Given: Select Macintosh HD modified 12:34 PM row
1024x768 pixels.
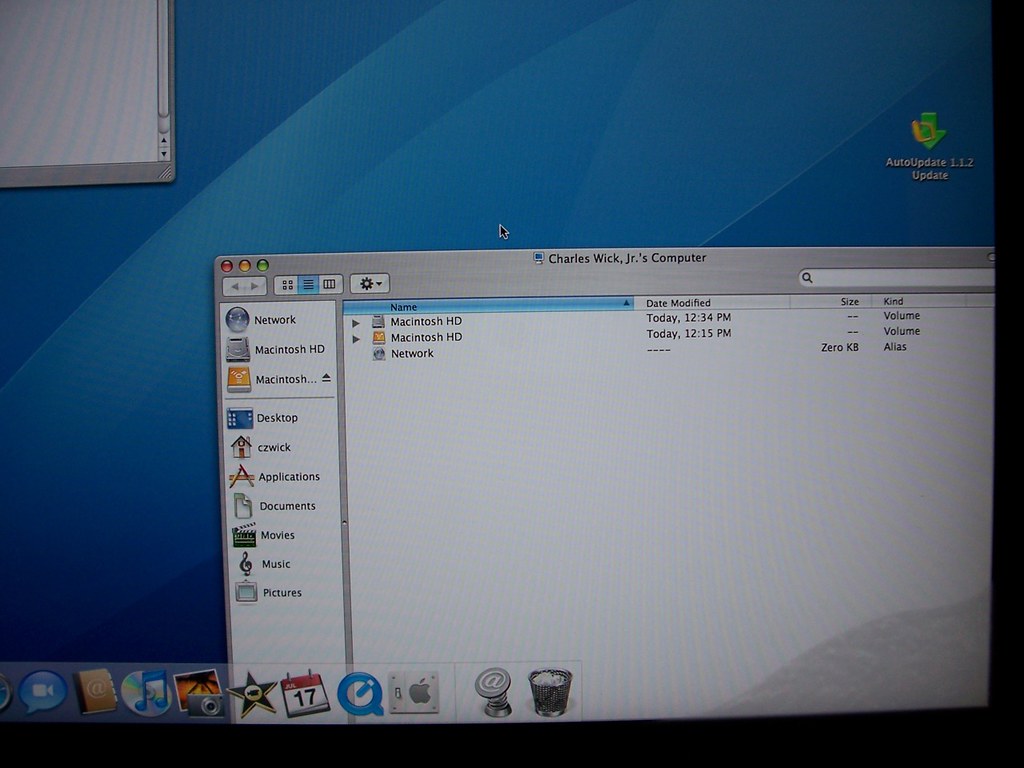Looking at the screenshot, I should [x=667, y=319].
